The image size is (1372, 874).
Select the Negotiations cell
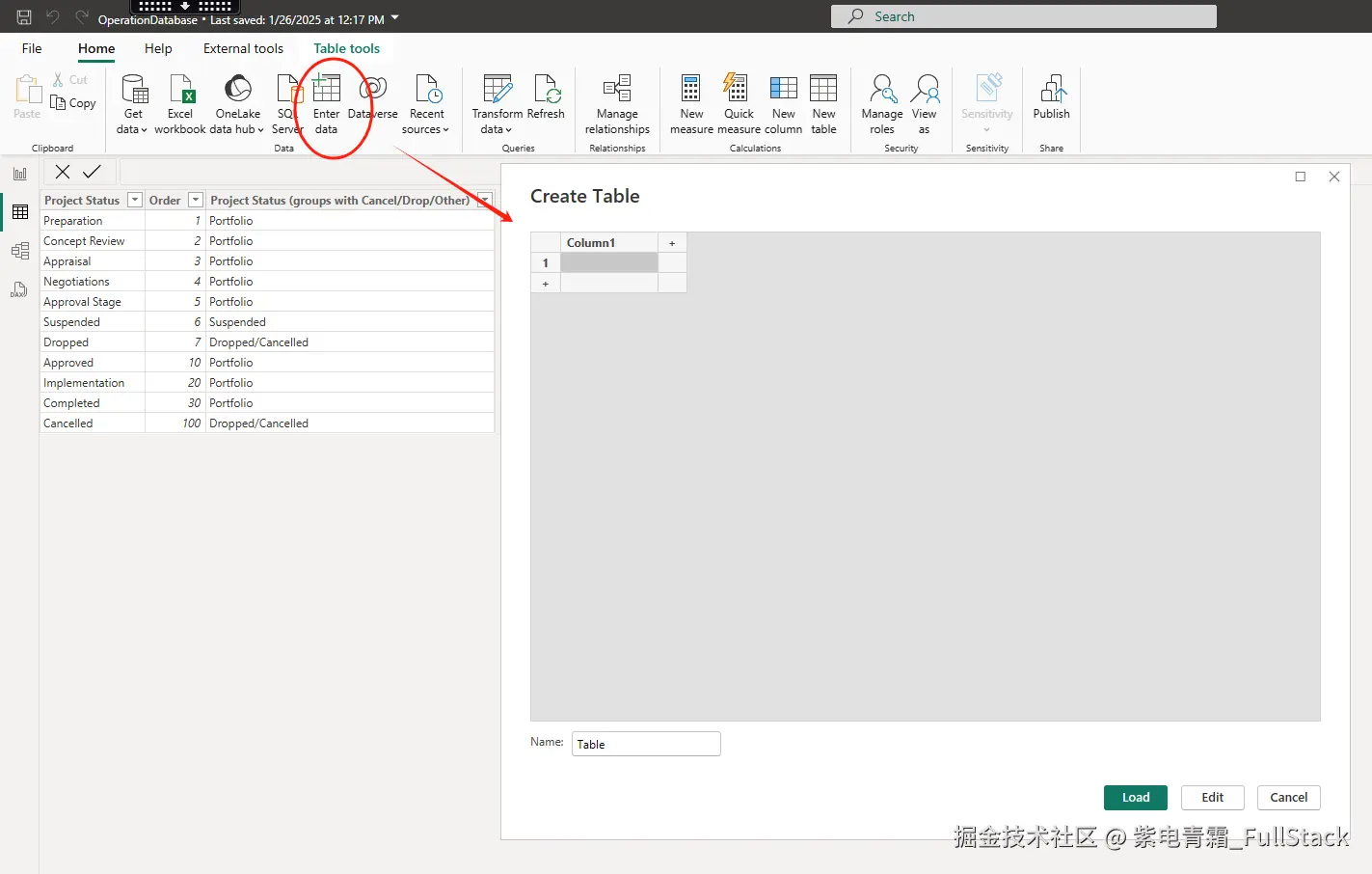tap(93, 282)
